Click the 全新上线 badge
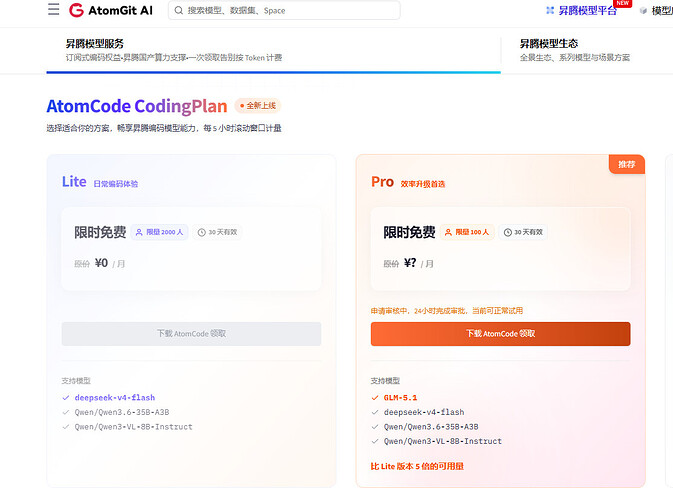Screen dimensions: 673x500 [258, 106]
